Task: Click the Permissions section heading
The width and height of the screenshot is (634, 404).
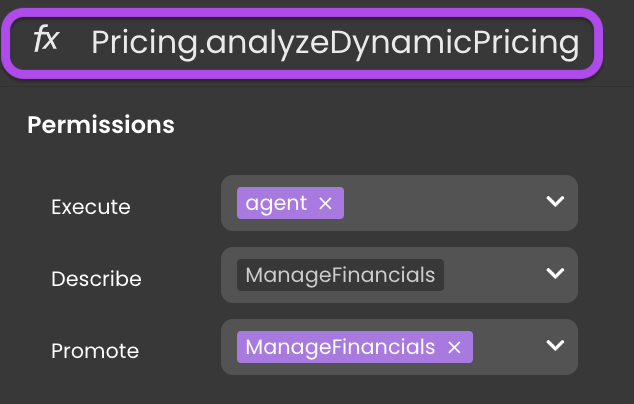Action: pyautogui.click(x=101, y=125)
